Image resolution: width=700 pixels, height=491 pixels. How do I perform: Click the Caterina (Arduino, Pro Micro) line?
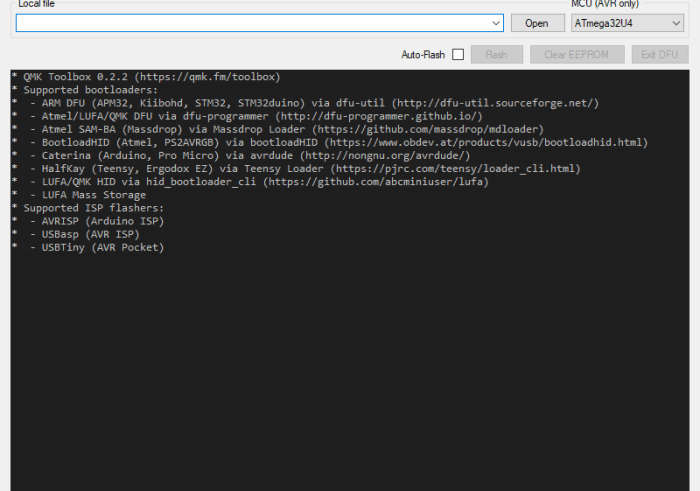tap(241, 156)
